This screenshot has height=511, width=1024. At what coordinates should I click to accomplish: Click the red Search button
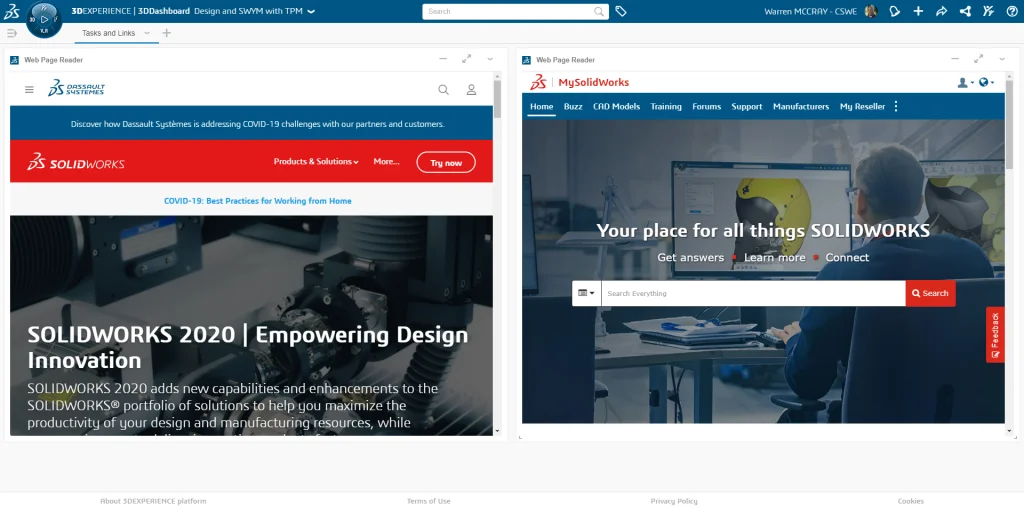930,293
